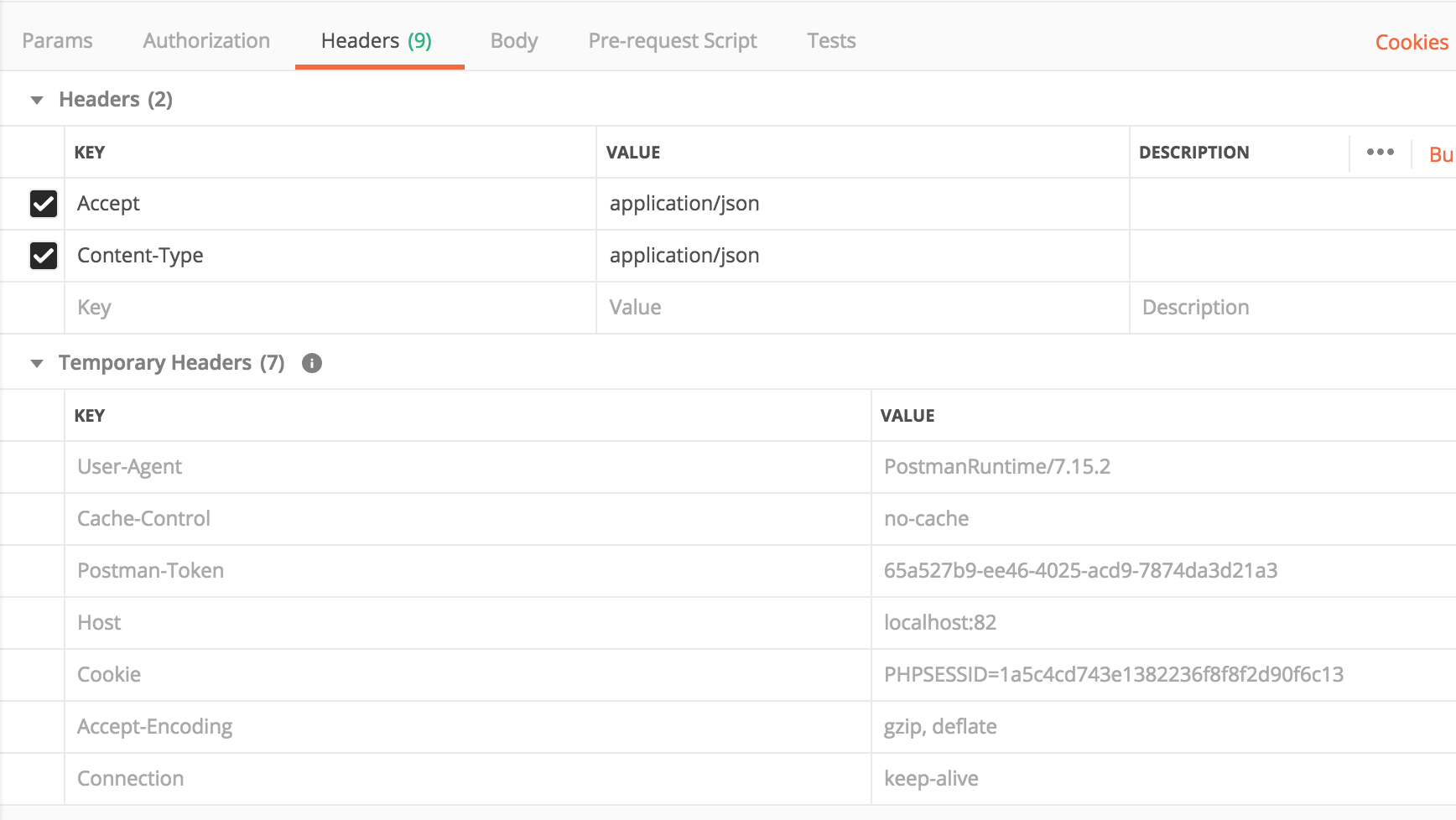This screenshot has width=1456, height=820.
Task: Open the Tests tab
Action: click(831, 40)
